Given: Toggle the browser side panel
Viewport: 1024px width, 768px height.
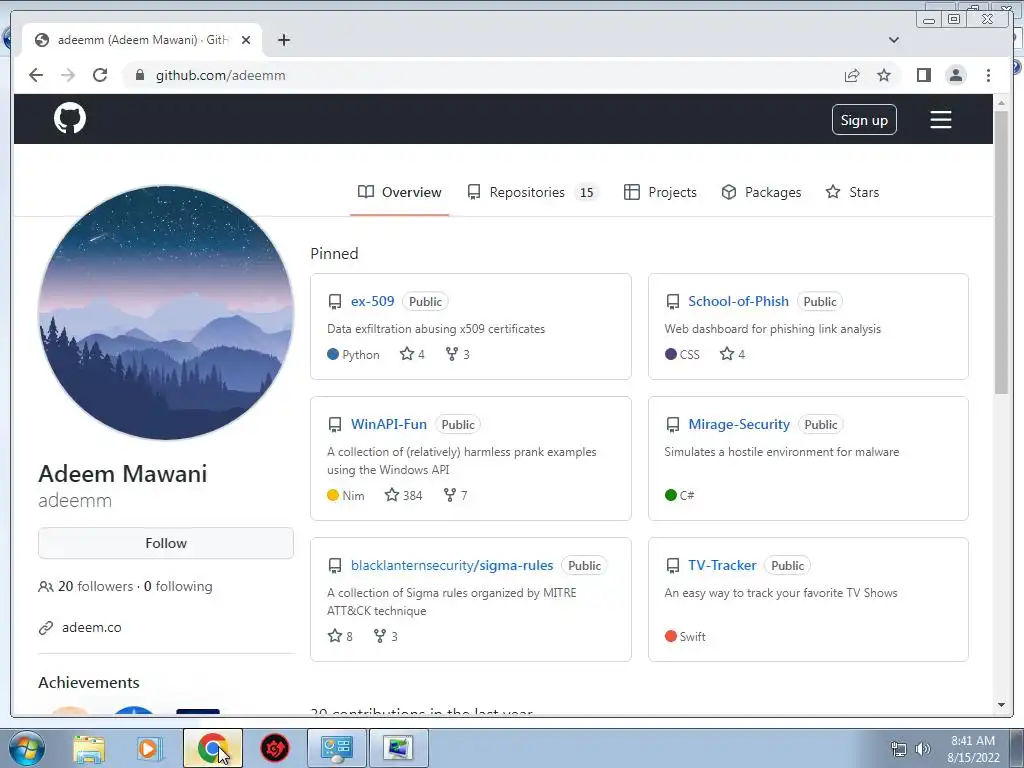Looking at the screenshot, I should pos(923,76).
